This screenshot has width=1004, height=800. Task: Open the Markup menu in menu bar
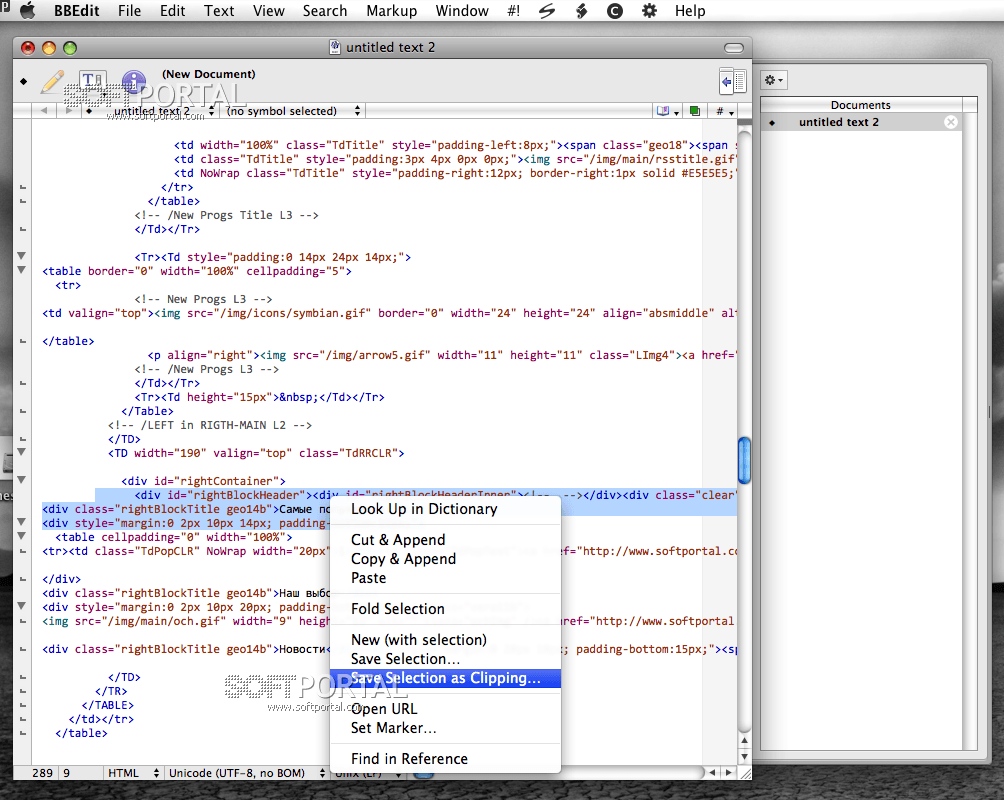(x=390, y=11)
